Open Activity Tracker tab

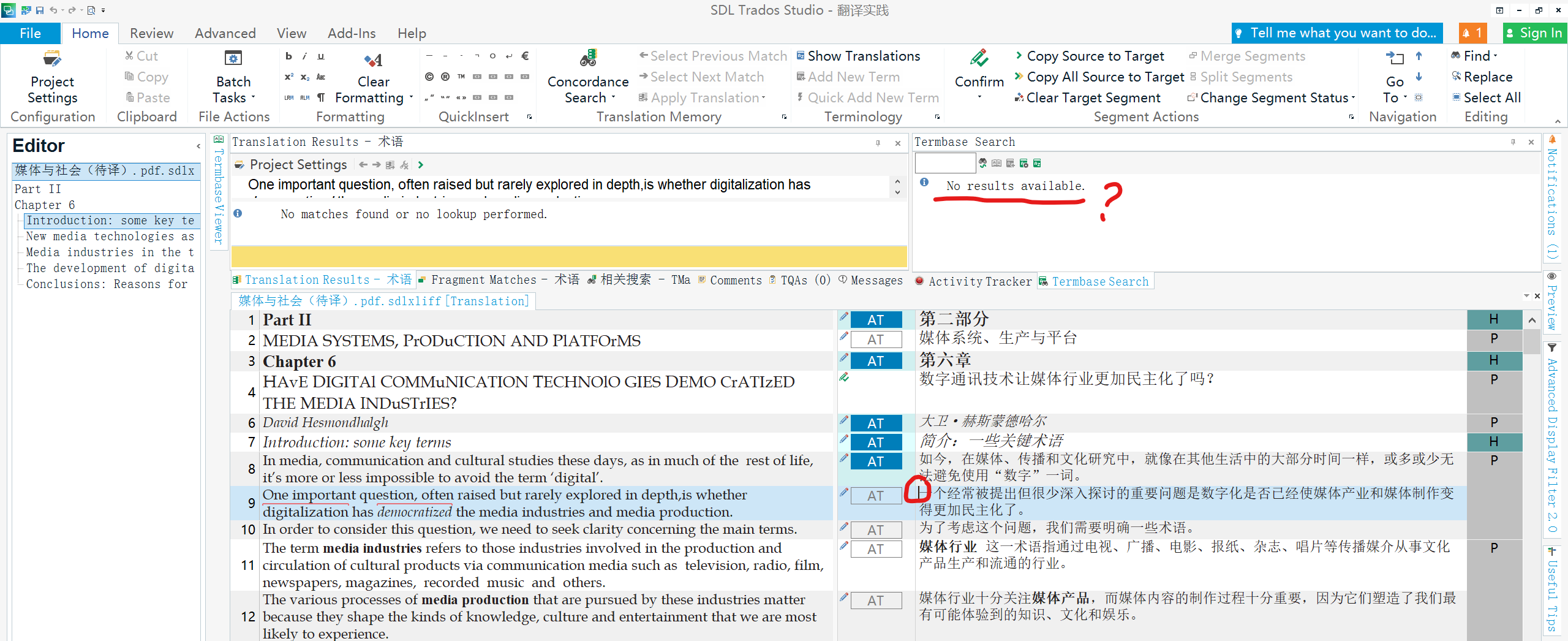[x=973, y=281]
